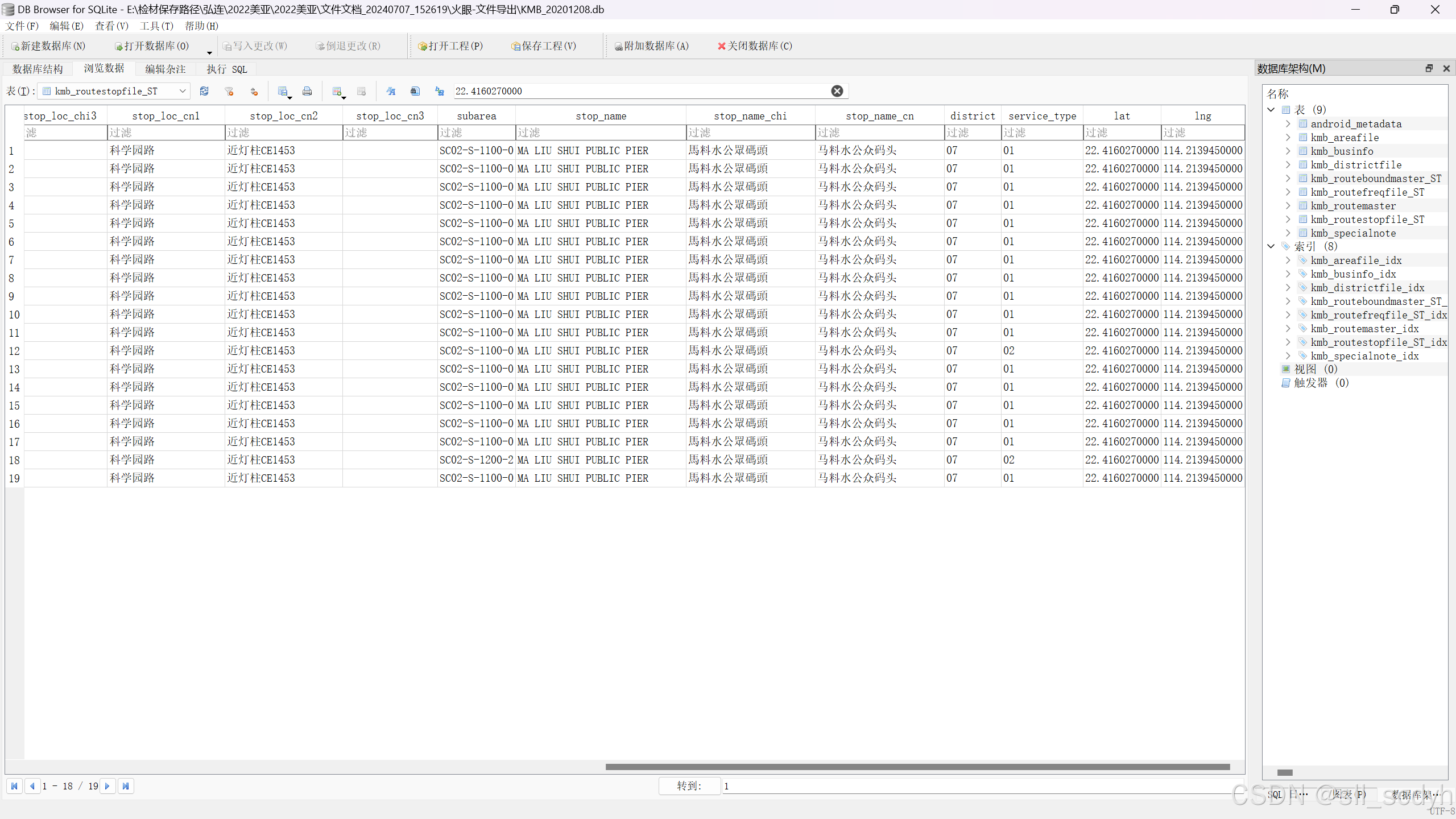
Task: Open the table selection dropdown
Action: pos(182,91)
